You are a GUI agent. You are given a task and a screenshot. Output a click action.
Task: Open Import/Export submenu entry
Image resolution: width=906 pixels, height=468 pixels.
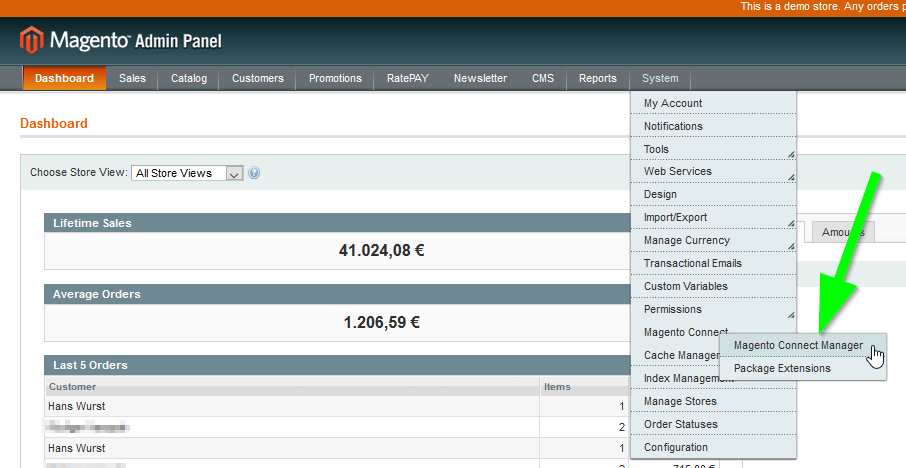click(x=713, y=218)
